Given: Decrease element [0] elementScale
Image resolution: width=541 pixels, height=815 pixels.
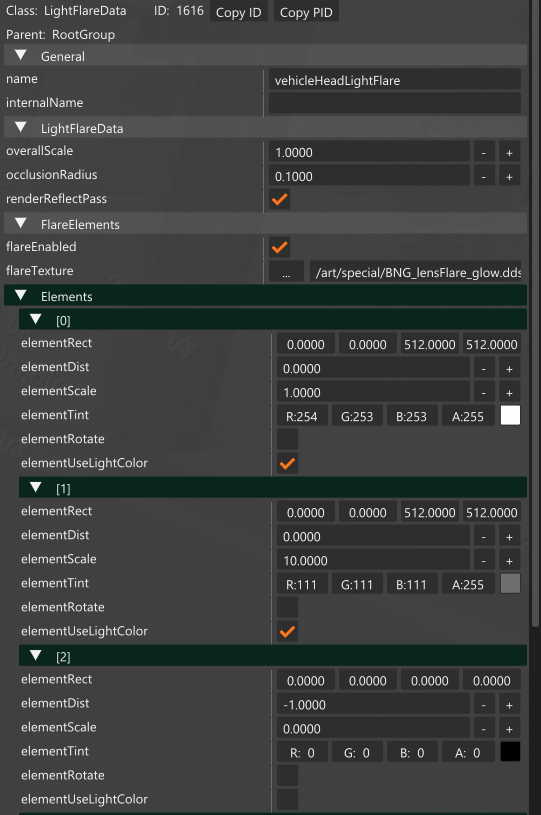Looking at the screenshot, I should pyautogui.click(x=484, y=392).
